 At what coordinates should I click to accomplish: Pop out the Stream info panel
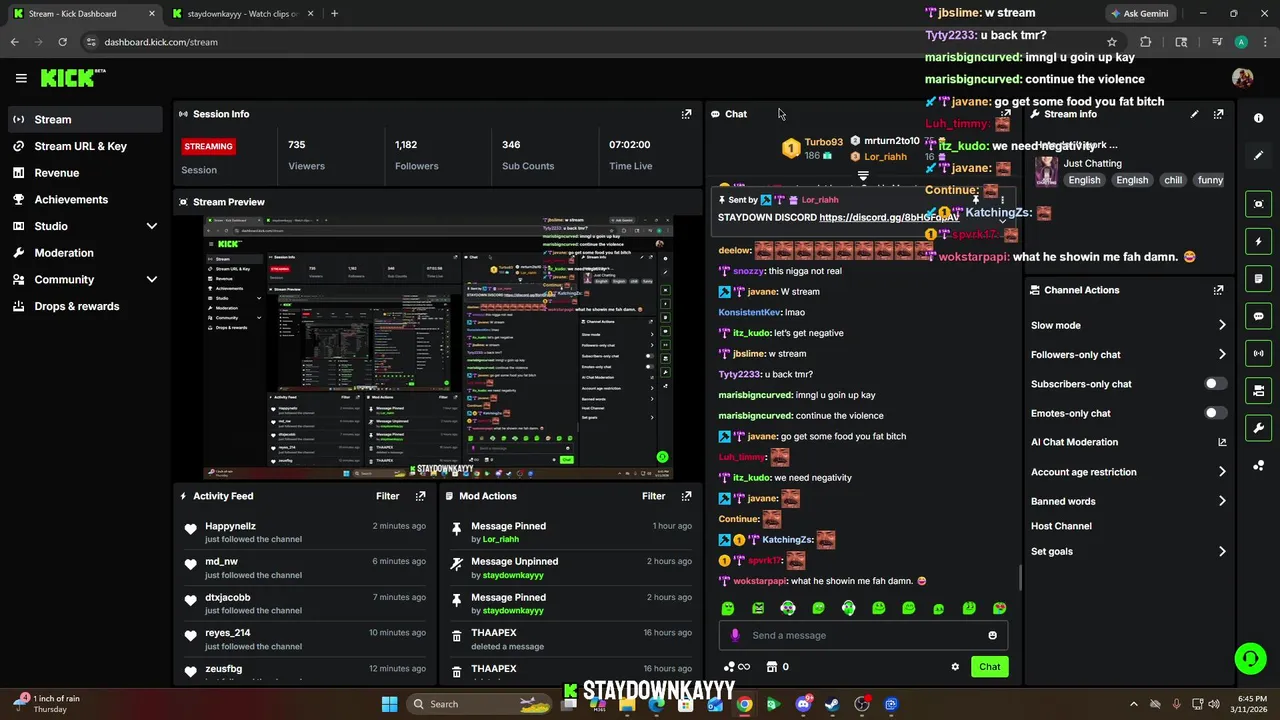pyautogui.click(x=1218, y=114)
